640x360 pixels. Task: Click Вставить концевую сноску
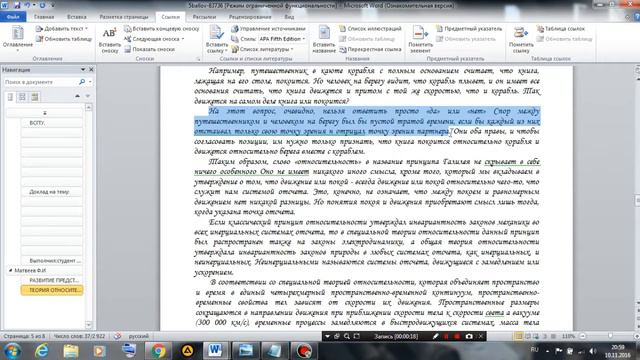click(162, 29)
